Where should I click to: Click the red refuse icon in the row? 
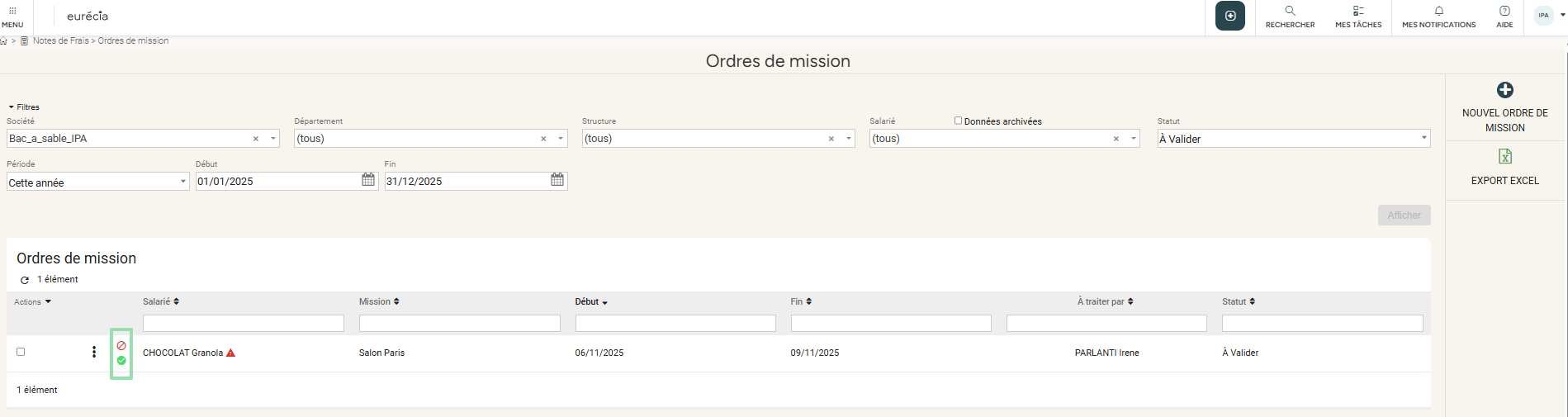[x=121, y=345]
